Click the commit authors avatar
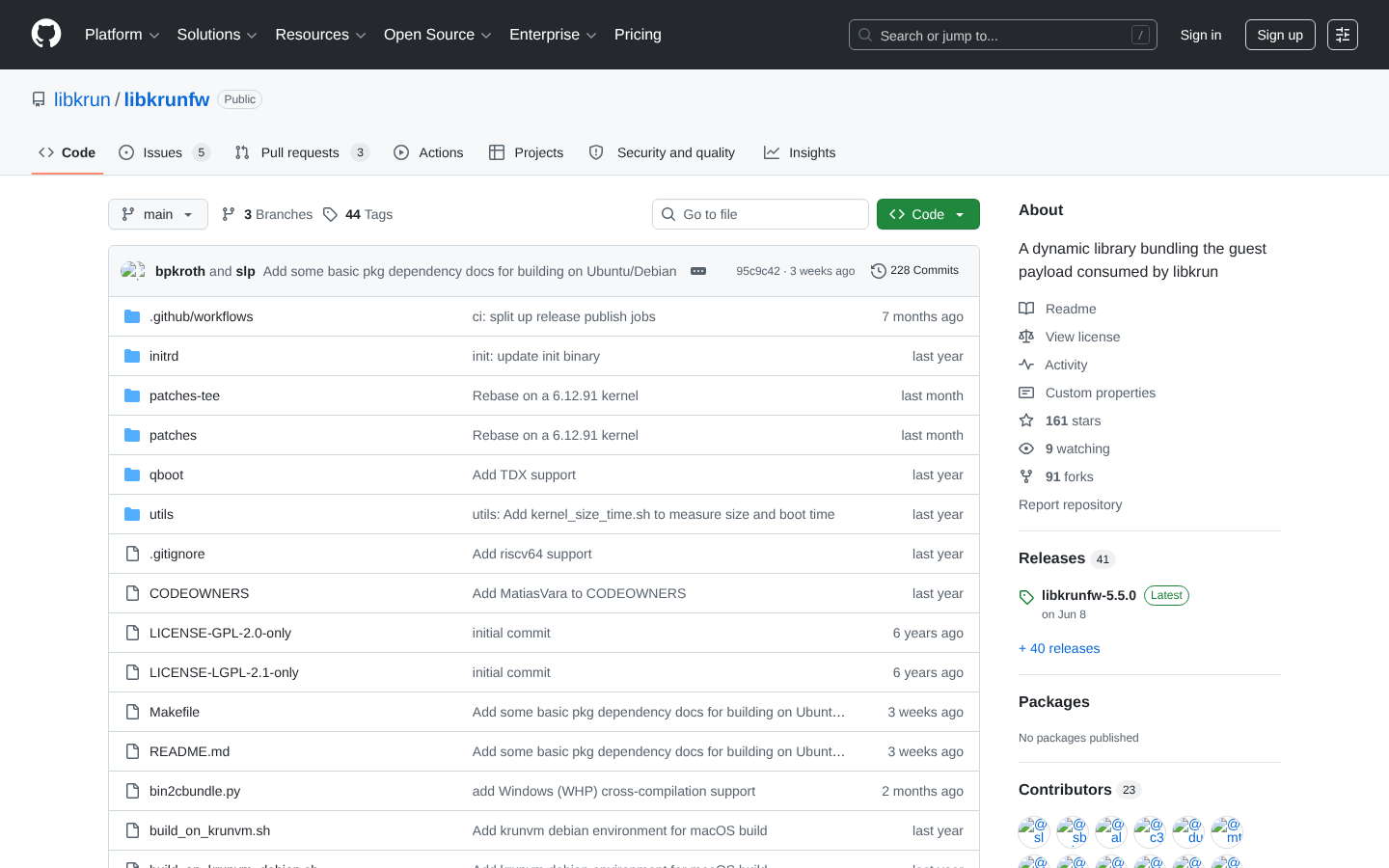The image size is (1389, 868). point(133,271)
